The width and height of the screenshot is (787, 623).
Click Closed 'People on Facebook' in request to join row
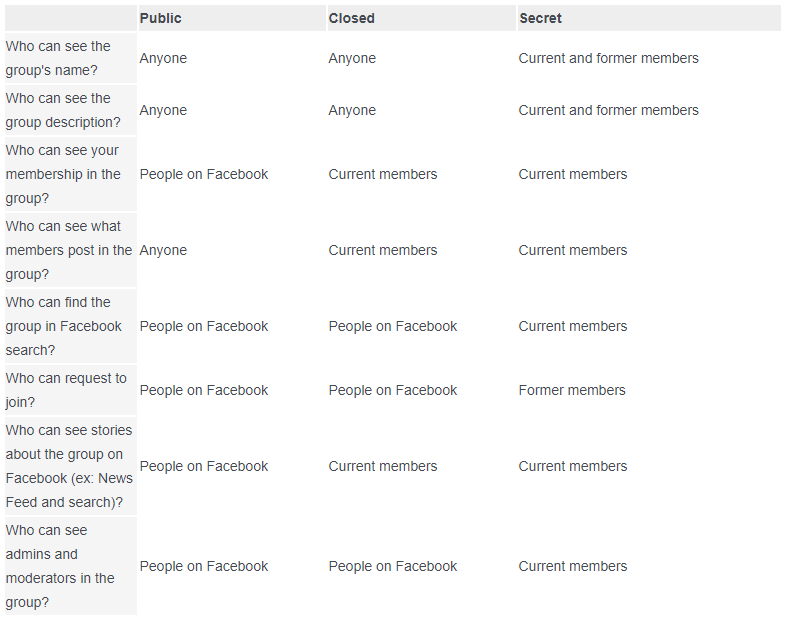coord(392,390)
